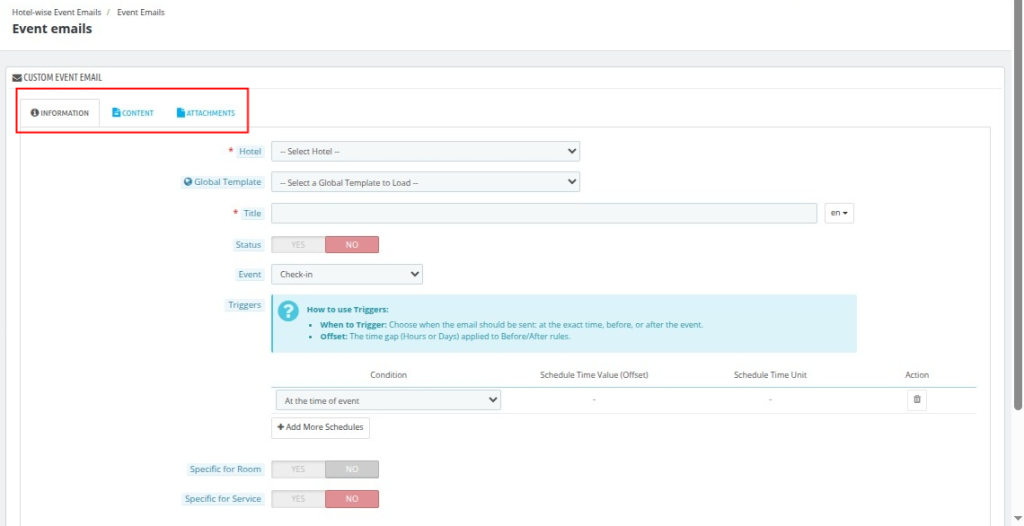The height and width of the screenshot is (526, 1024).
Task: Open the 'en' language selector
Action: pos(838,213)
